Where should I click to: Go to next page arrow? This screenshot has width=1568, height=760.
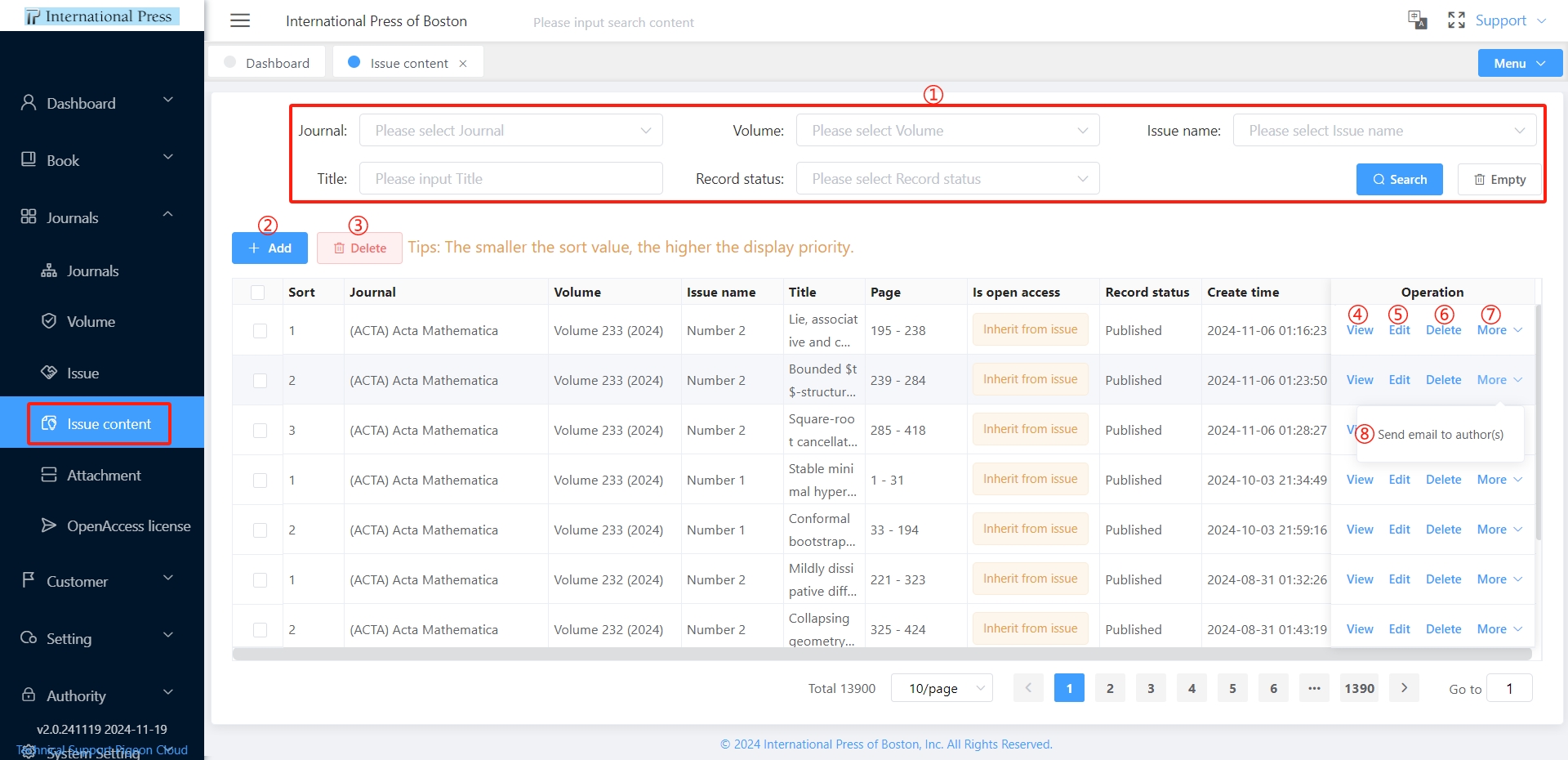tap(1405, 688)
